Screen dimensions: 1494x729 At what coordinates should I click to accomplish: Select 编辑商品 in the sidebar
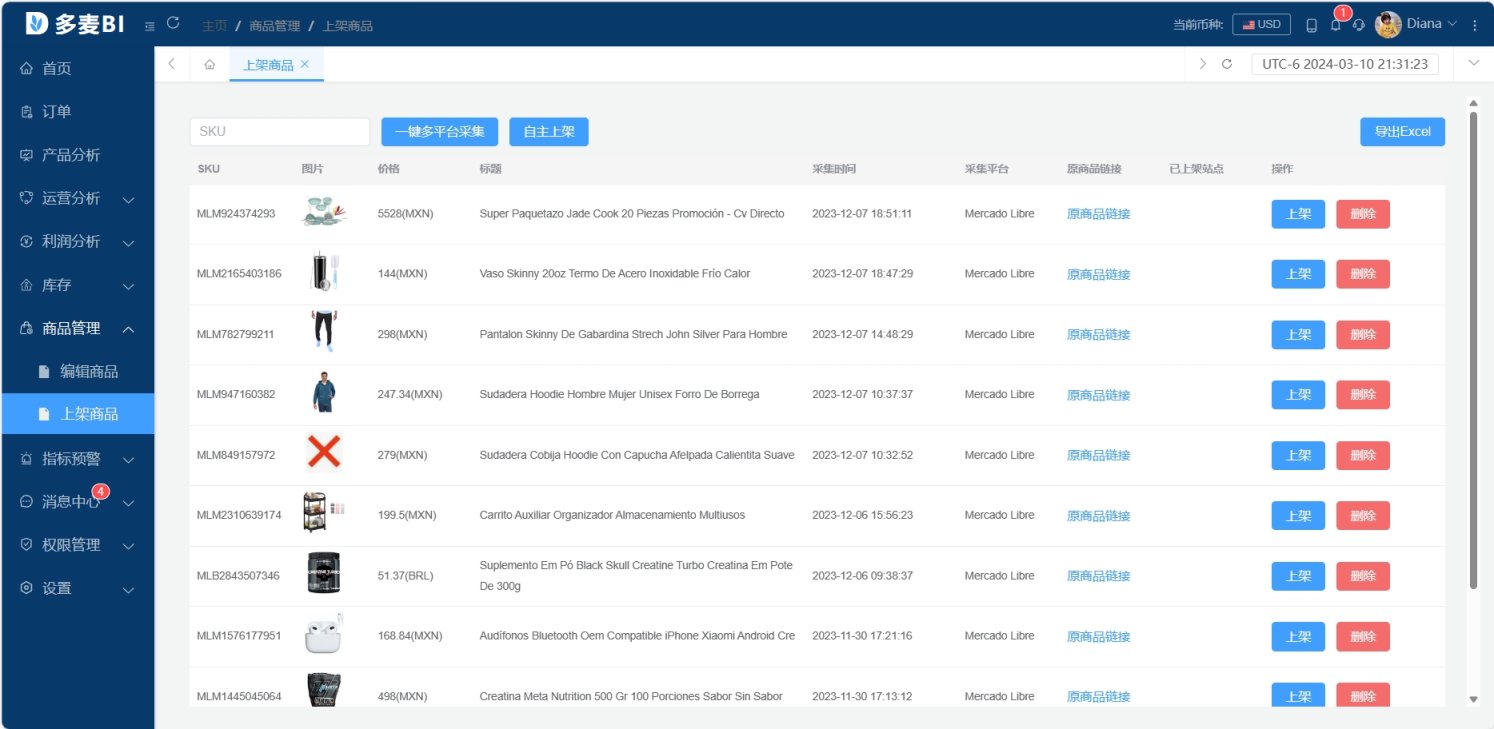tap(88, 371)
